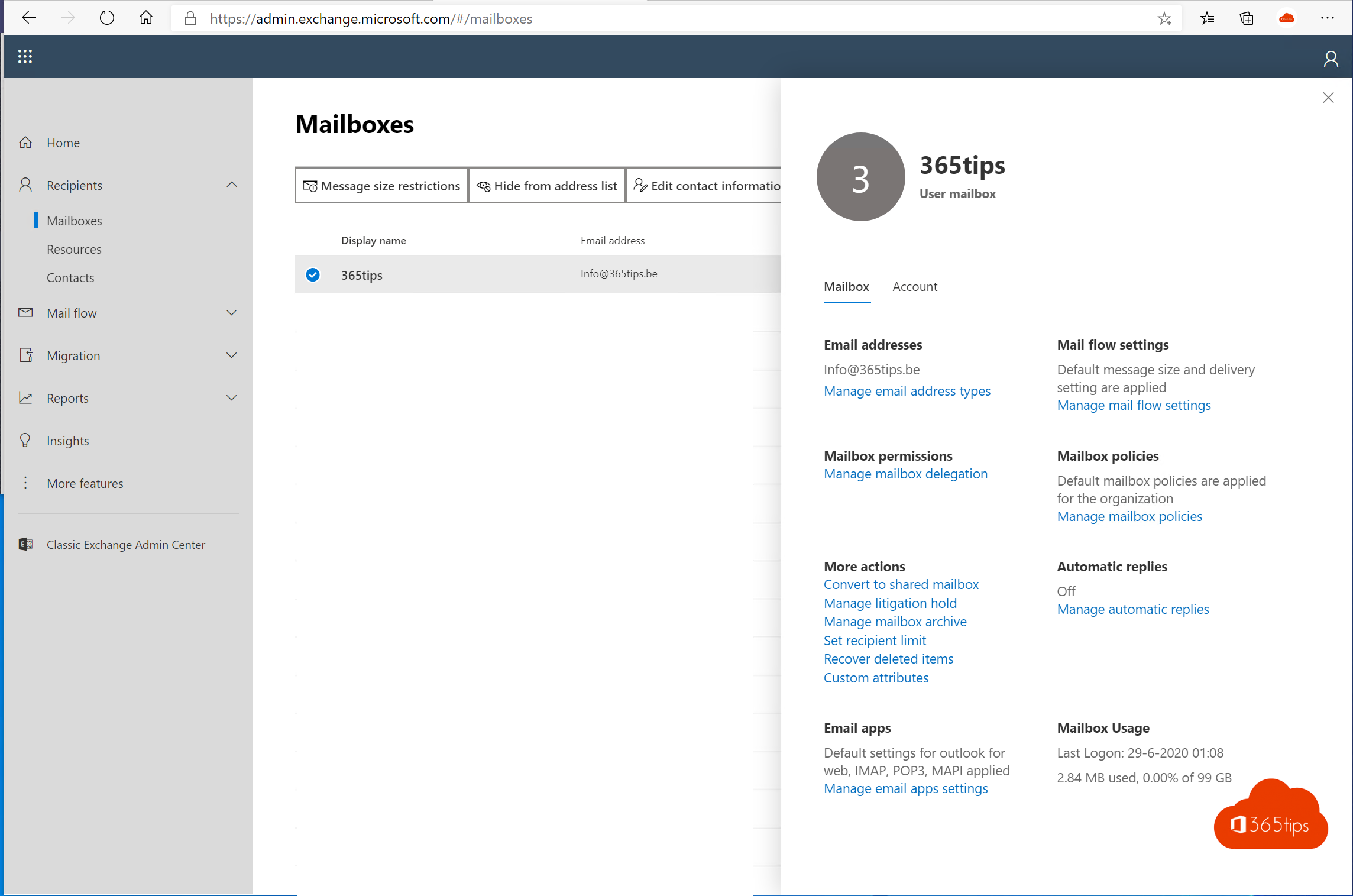Expand the Reports section
The width and height of the screenshot is (1353, 896).
pyautogui.click(x=231, y=397)
